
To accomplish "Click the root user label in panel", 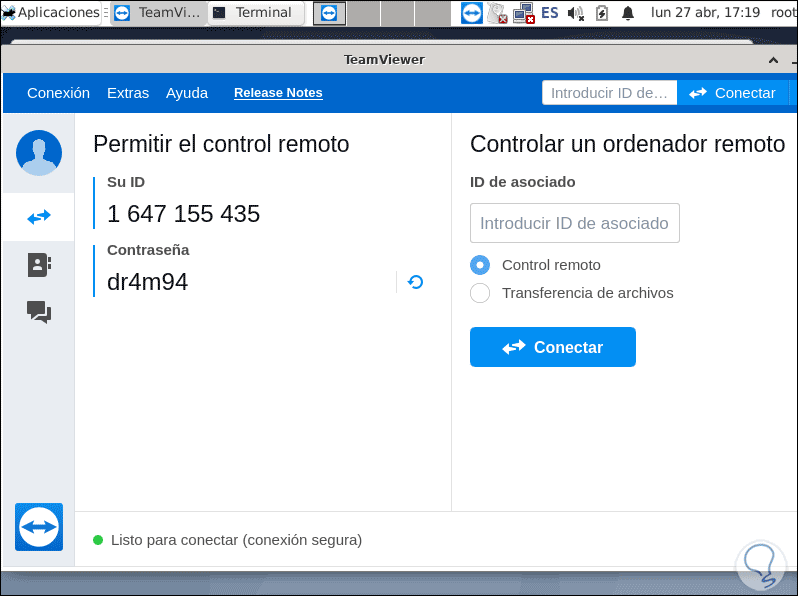I will pyautogui.click(x=784, y=12).
